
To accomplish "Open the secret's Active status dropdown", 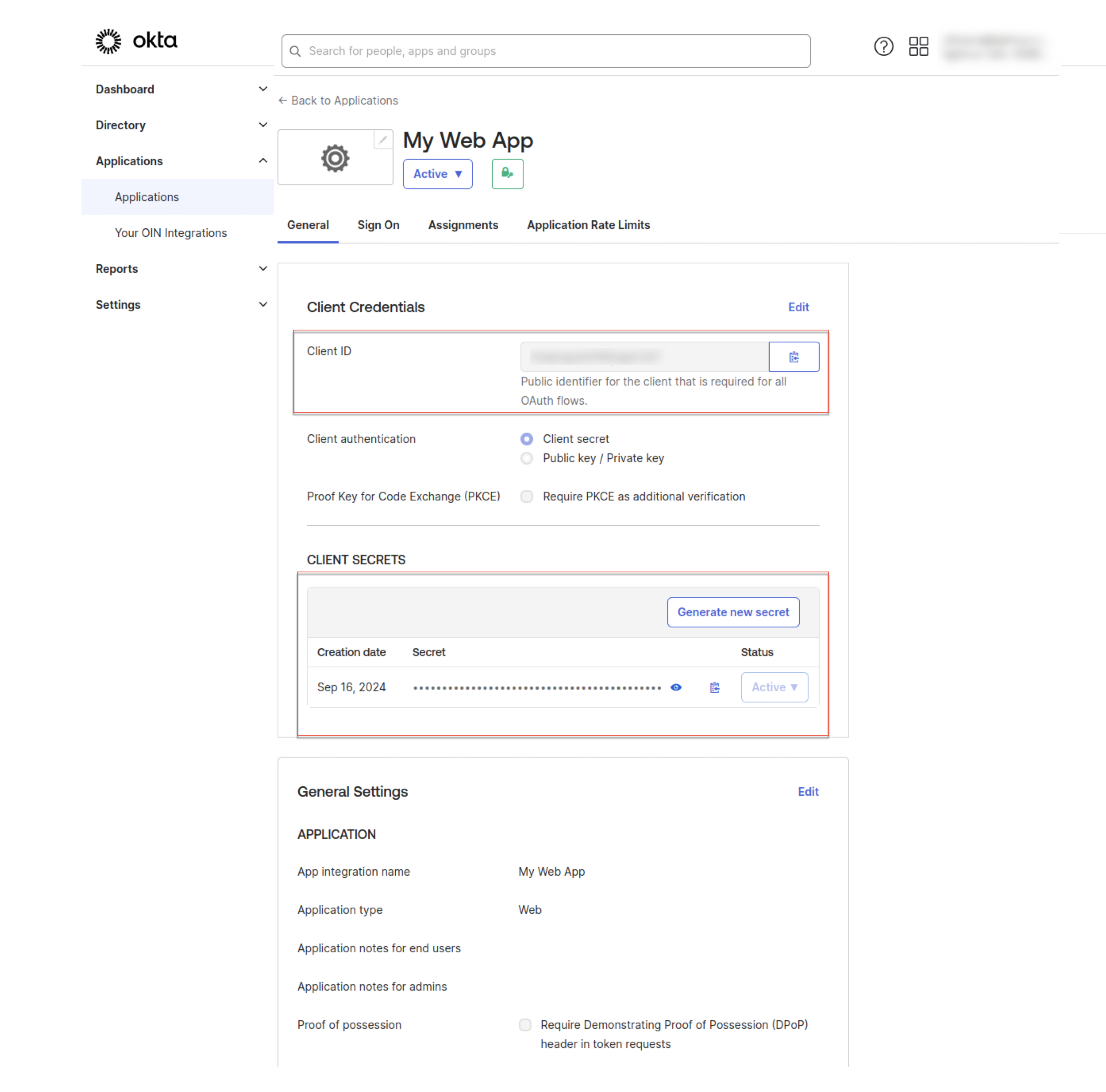I will coord(774,687).
